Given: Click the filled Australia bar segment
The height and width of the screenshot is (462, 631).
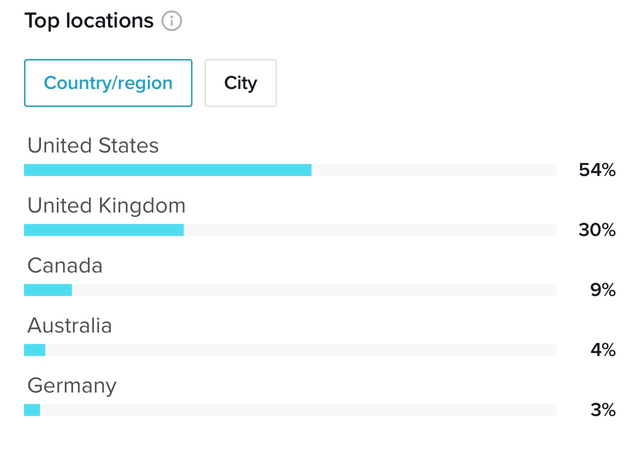Looking at the screenshot, I should [x=35, y=350].
